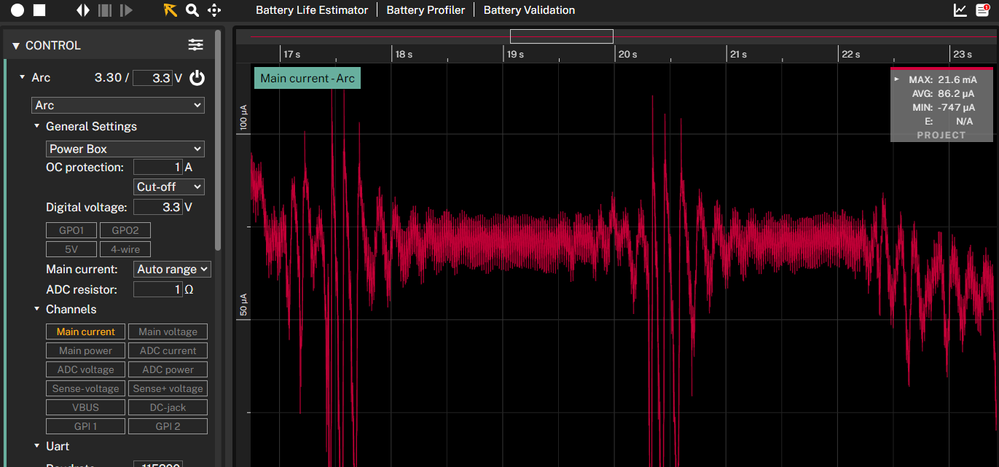Open Battery Validation
999x467 pixels.
point(529,10)
